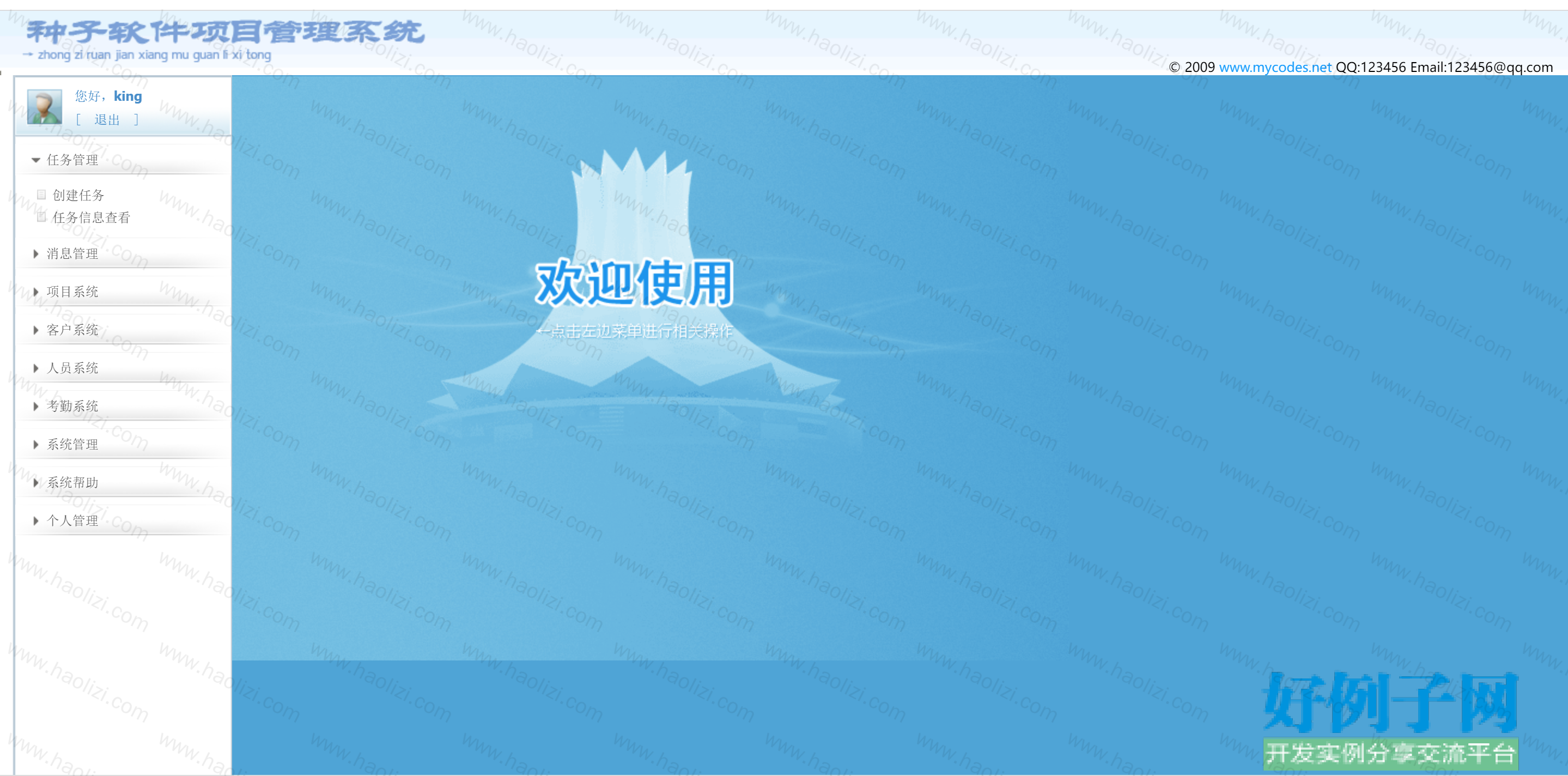
Task: Expand the 消息管理 arrow
Action: pyautogui.click(x=36, y=254)
